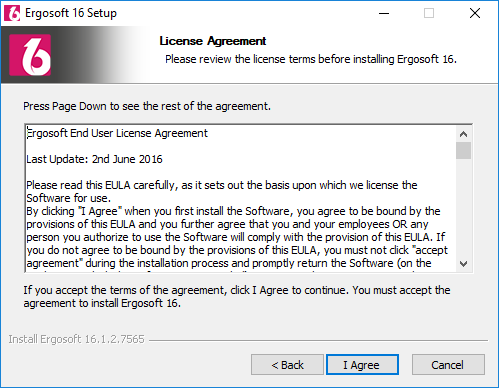The height and width of the screenshot is (388, 499).
Task: Click 'Ergosoft End User License Agreement' first line
Action: [117, 133]
